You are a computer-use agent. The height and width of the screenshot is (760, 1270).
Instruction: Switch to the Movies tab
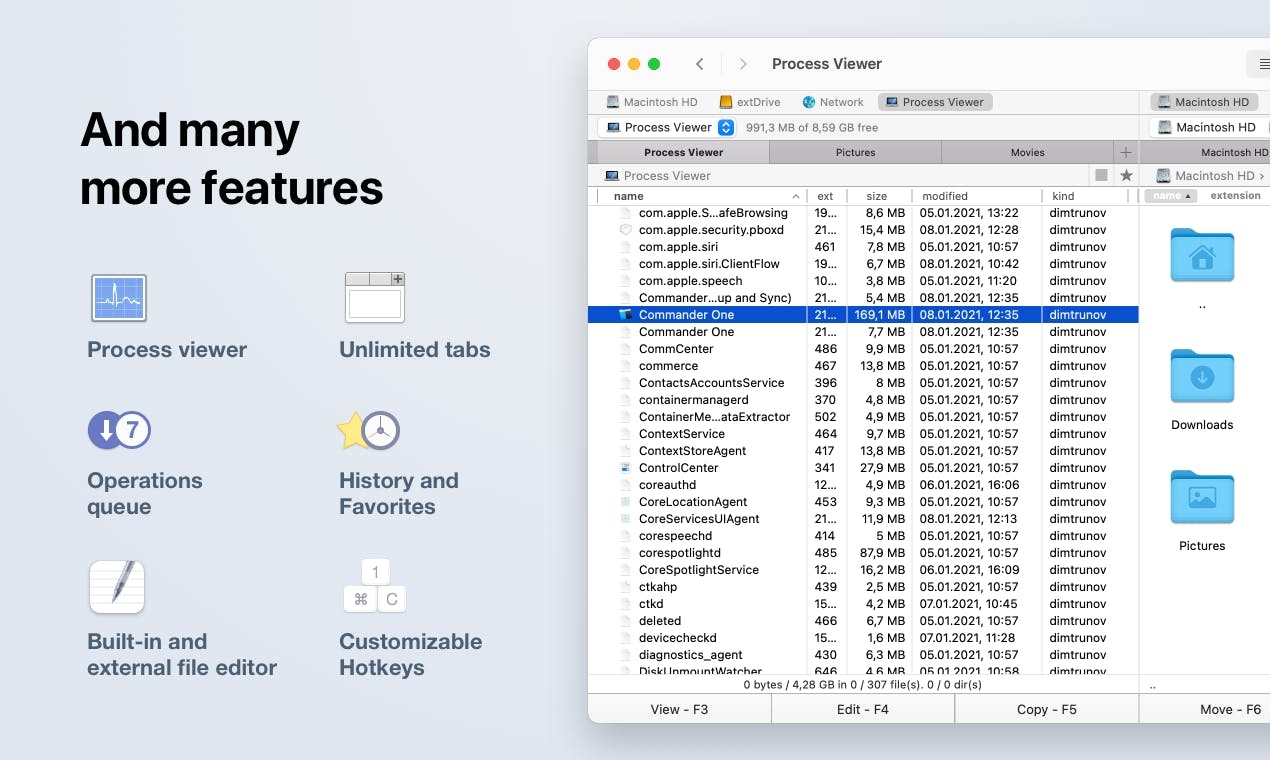click(x=1028, y=152)
